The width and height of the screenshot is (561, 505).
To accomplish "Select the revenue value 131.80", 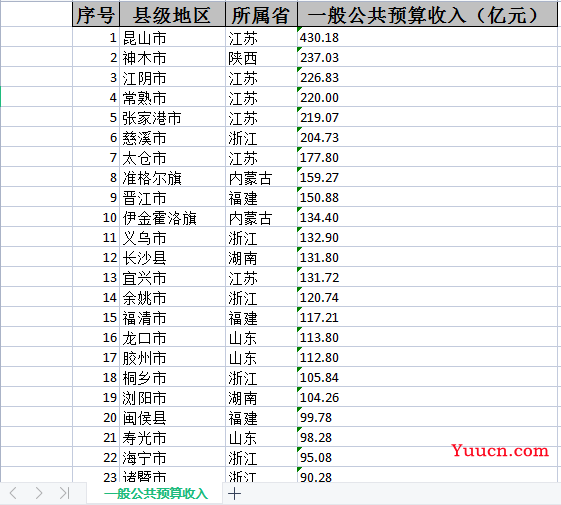I will [427, 258].
